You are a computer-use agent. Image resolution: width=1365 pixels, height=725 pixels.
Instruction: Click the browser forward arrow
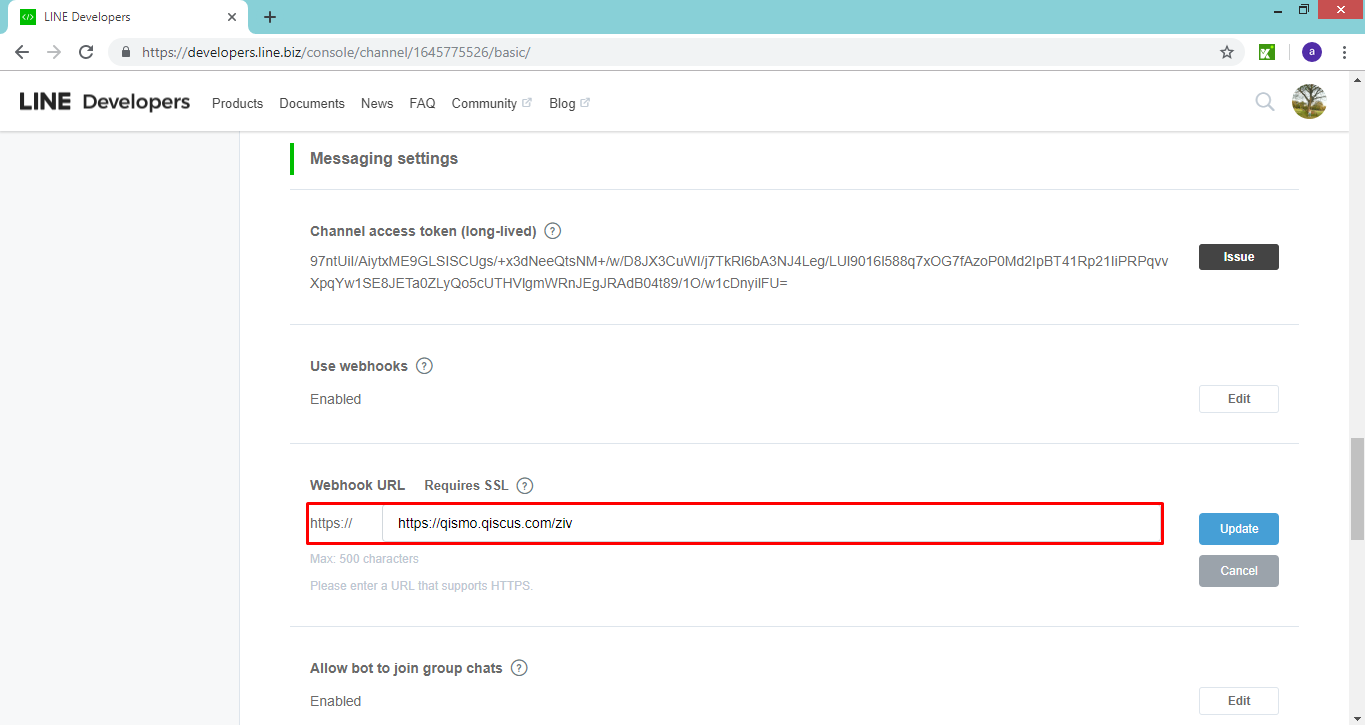(x=54, y=52)
